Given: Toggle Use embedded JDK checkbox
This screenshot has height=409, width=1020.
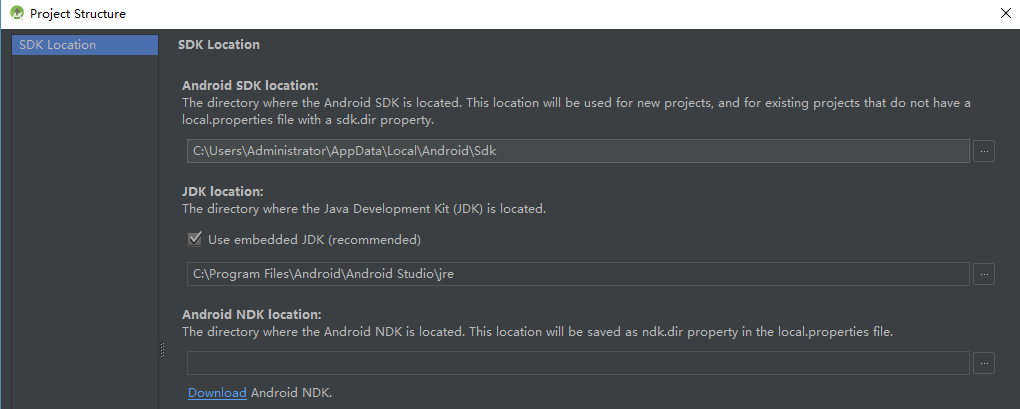Looking at the screenshot, I should tap(195, 239).
